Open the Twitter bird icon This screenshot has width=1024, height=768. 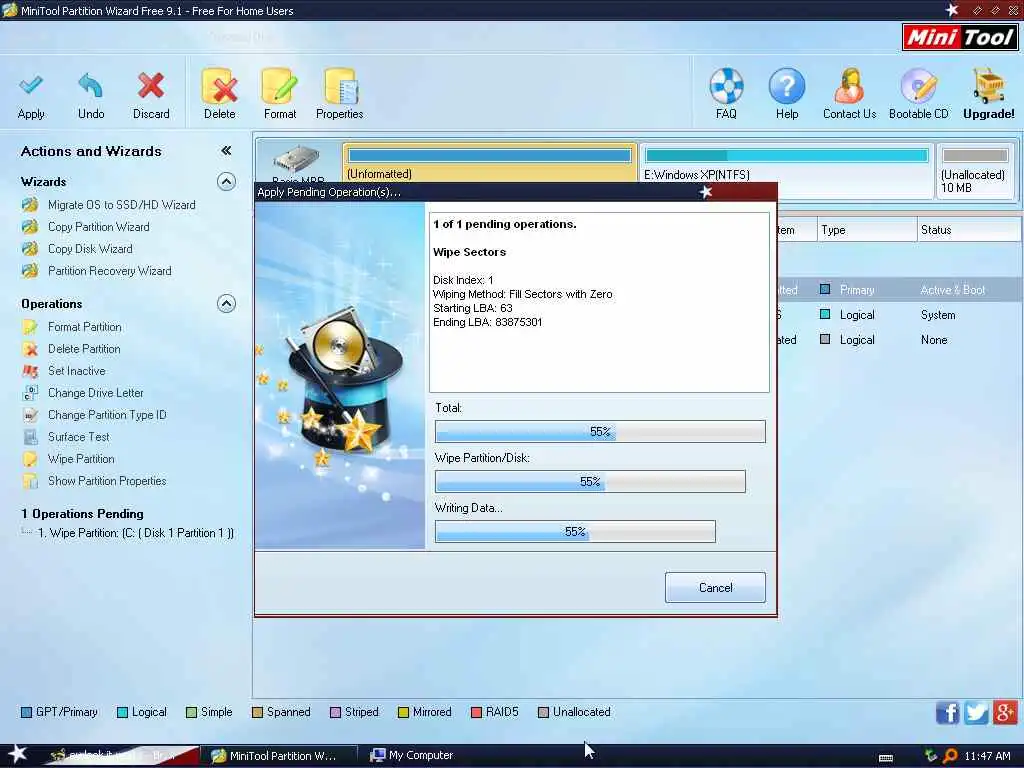point(976,712)
